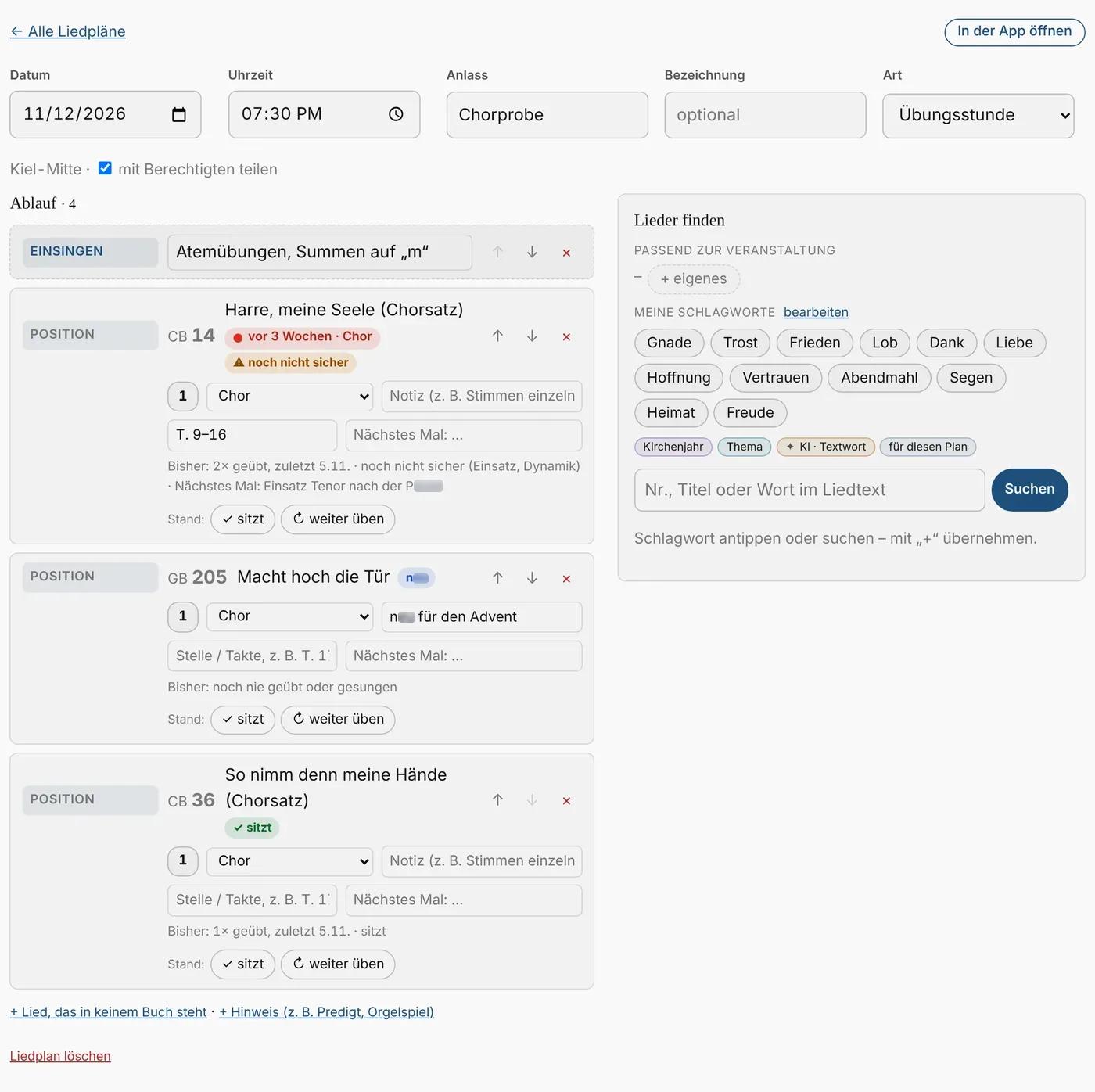
Task: Open the clock picker in Uhrzeit field
Action: pyautogui.click(x=396, y=114)
